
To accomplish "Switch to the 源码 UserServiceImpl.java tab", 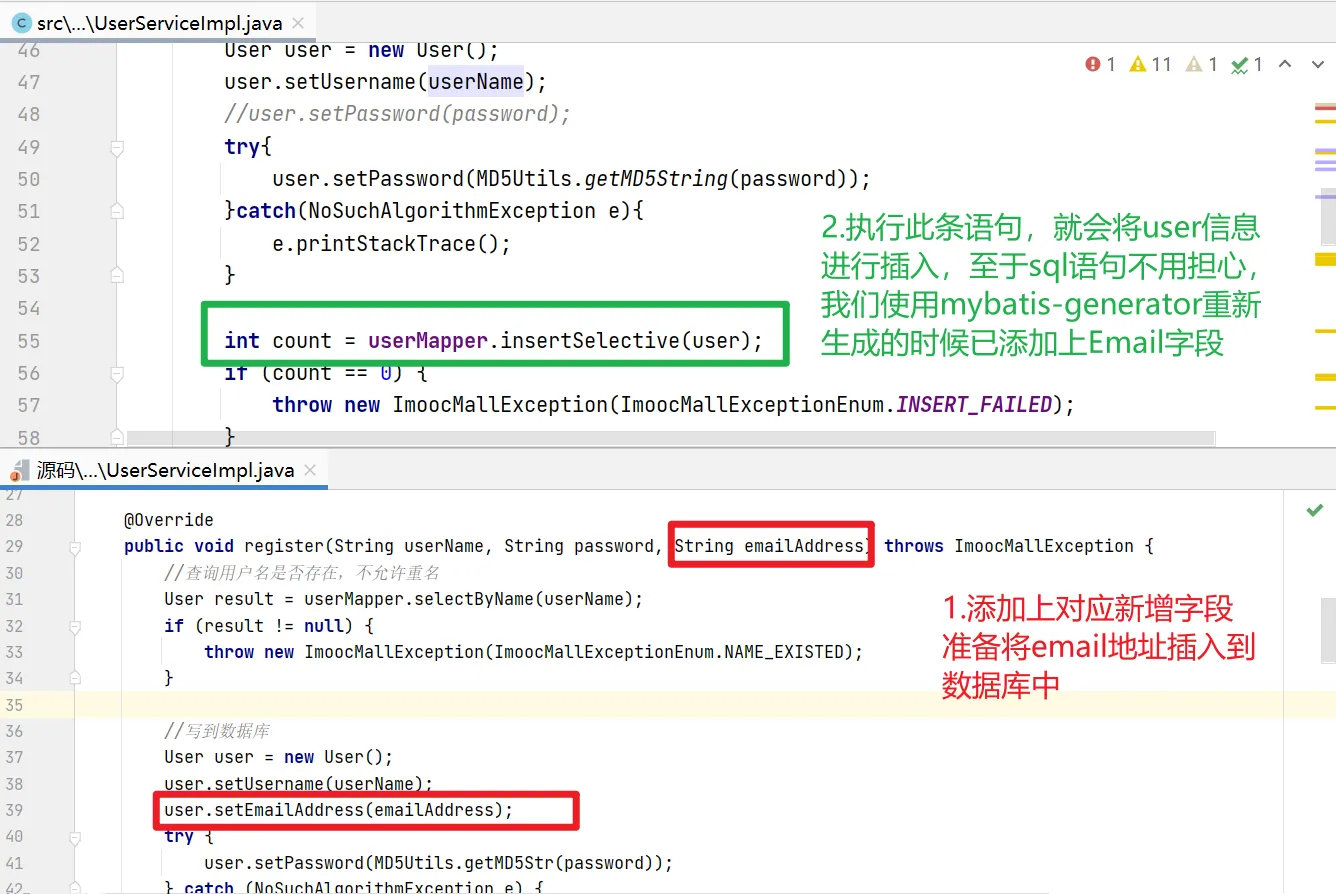I will [165, 470].
